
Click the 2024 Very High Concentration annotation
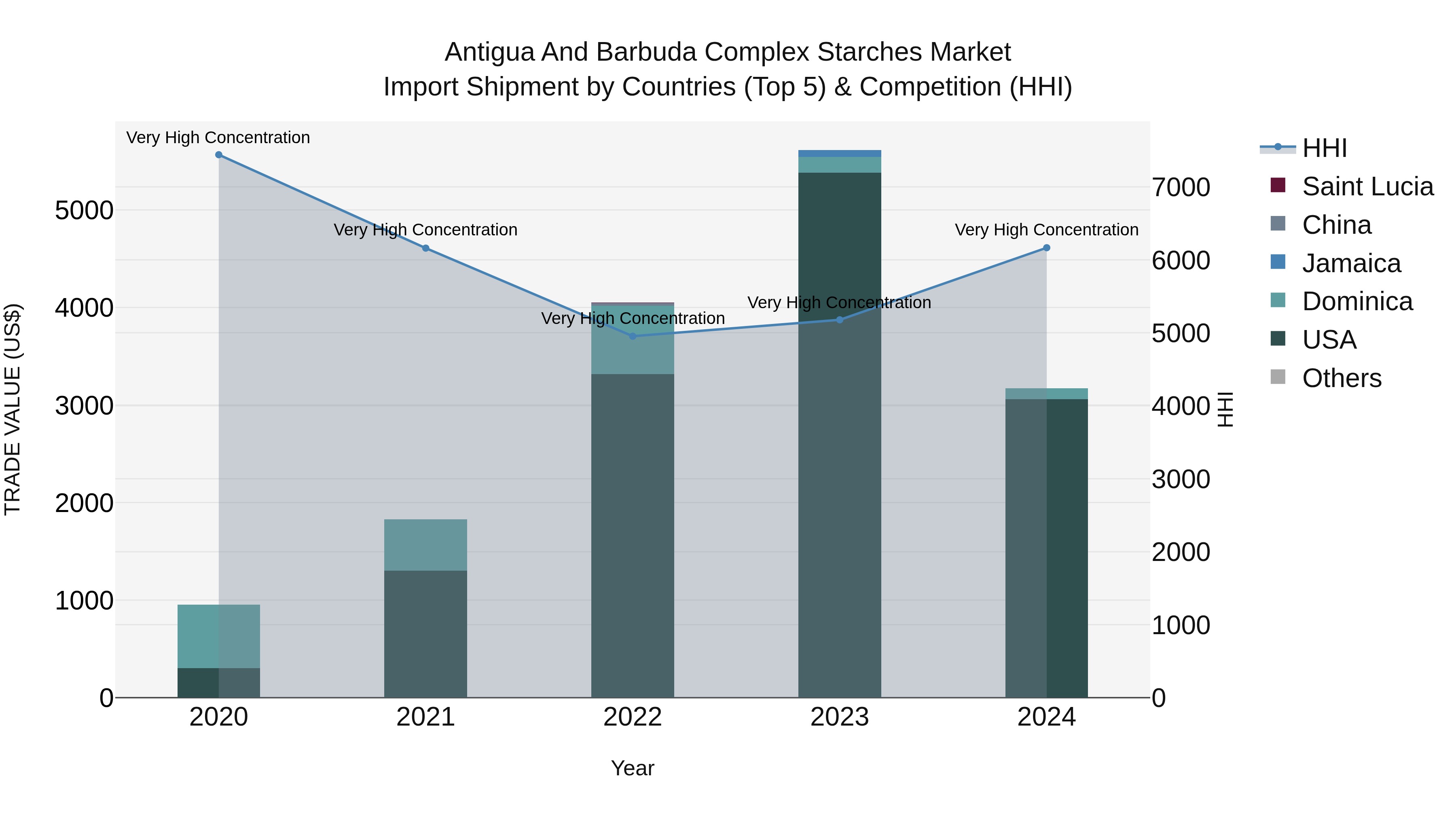click(x=1047, y=230)
